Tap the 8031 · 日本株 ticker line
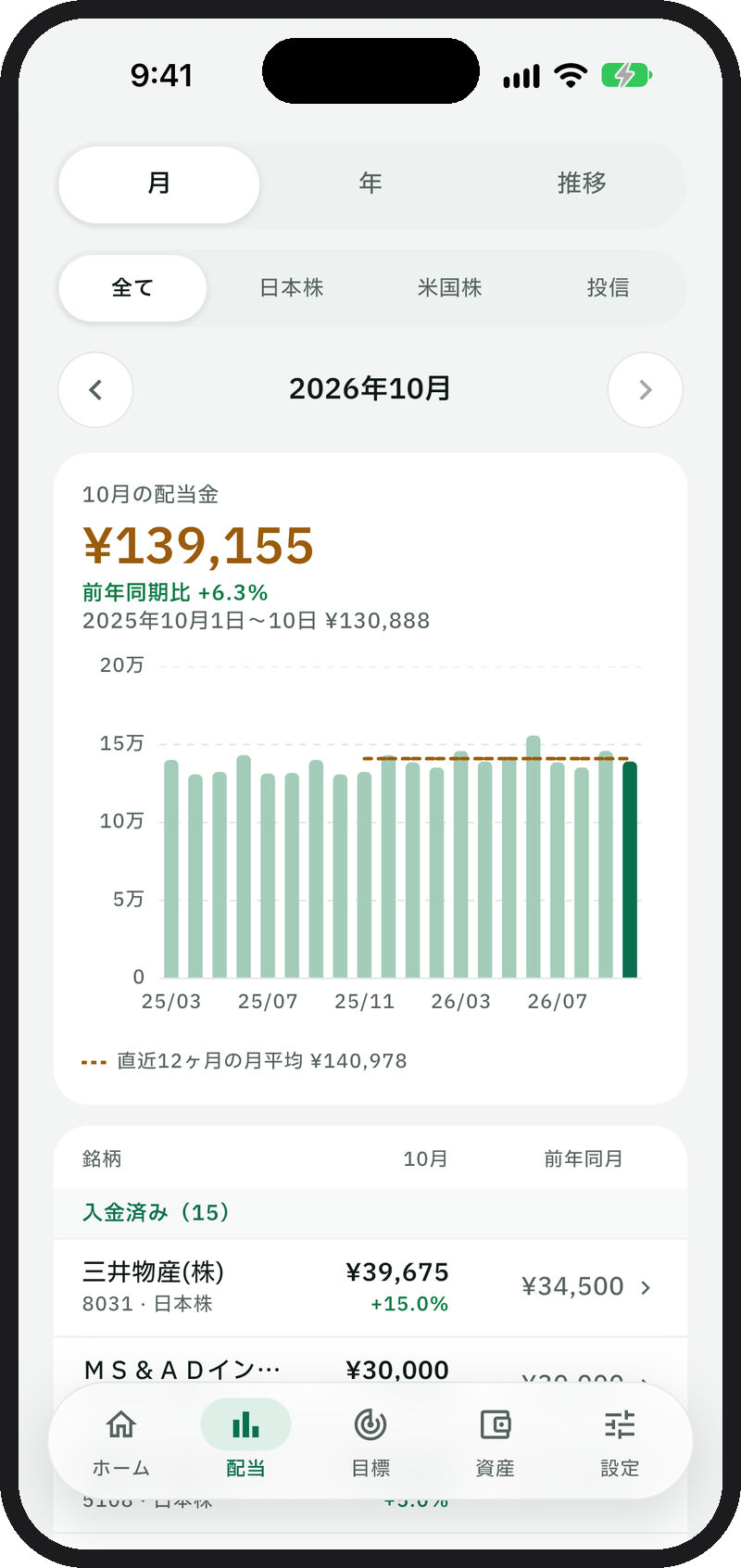The height and width of the screenshot is (1568, 741). tap(147, 1305)
